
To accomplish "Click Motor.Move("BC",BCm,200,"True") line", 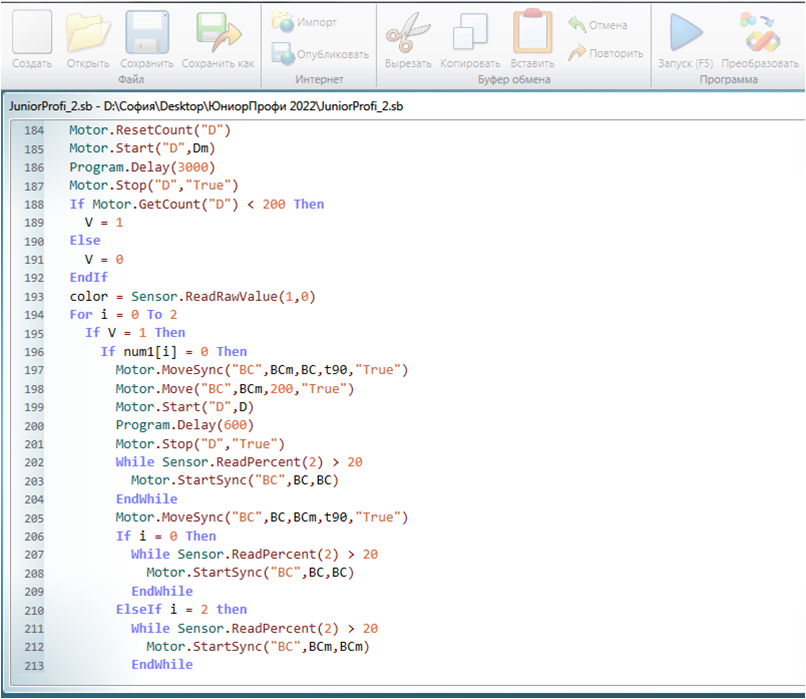I will coord(235,389).
